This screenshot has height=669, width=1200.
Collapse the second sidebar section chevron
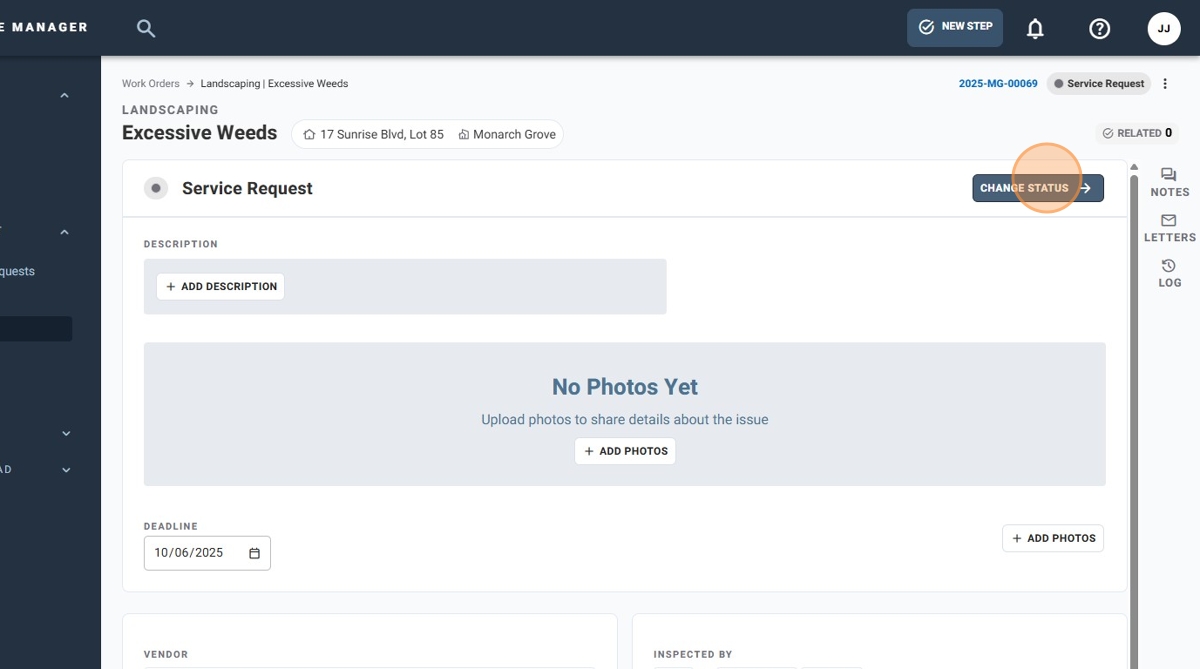click(64, 233)
